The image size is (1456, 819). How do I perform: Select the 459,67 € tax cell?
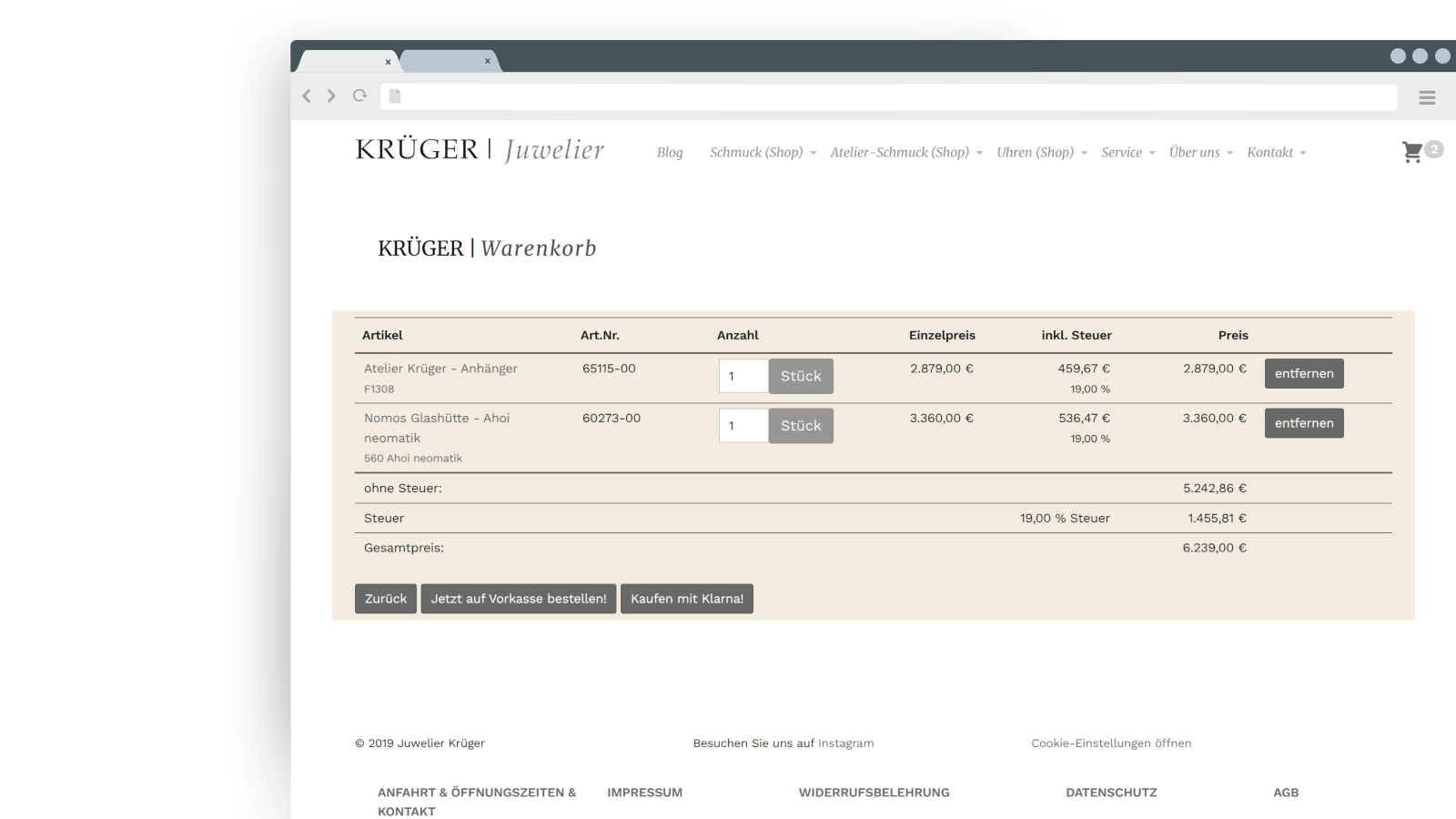(1084, 369)
